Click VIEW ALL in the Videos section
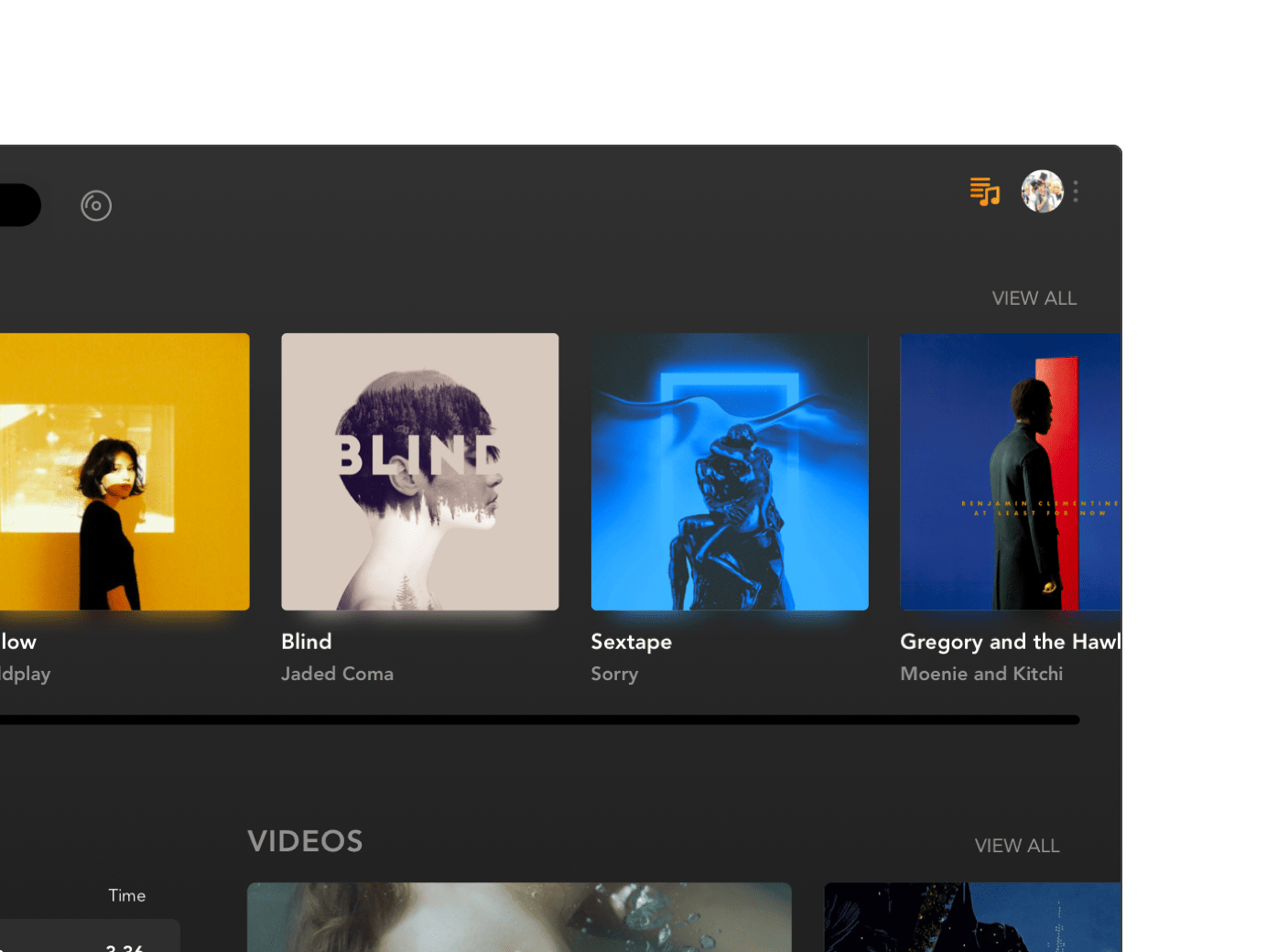This screenshot has width=1267, height=952. [1017, 846]
